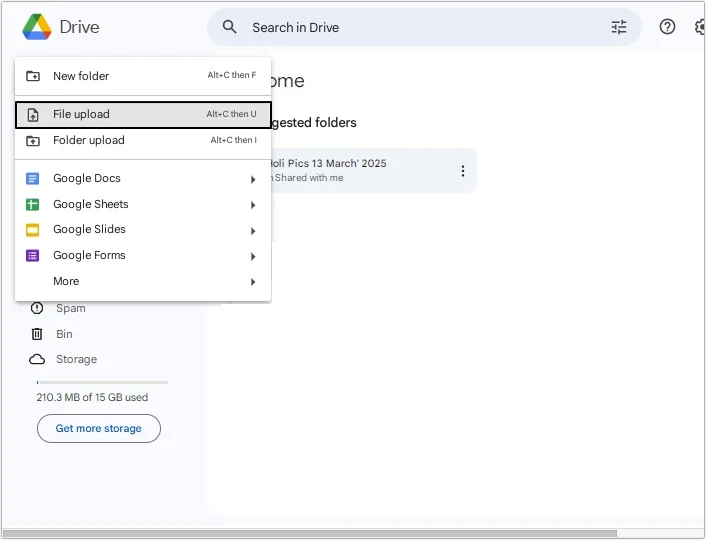Expand the Google Slides submenu arrow

point(253,231)
